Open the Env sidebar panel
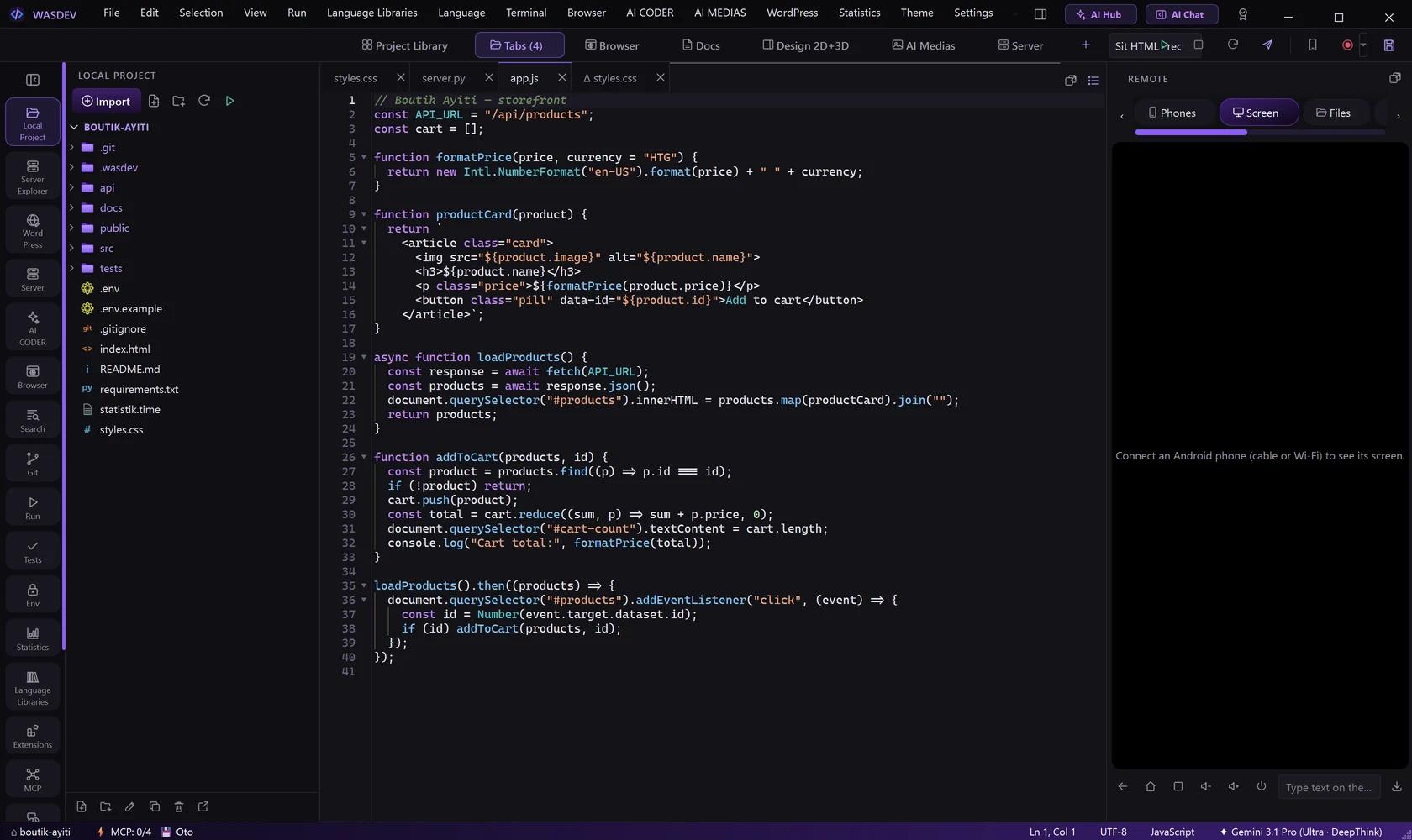The height and width of the screenshot is (840, 1412). [33, 595]
